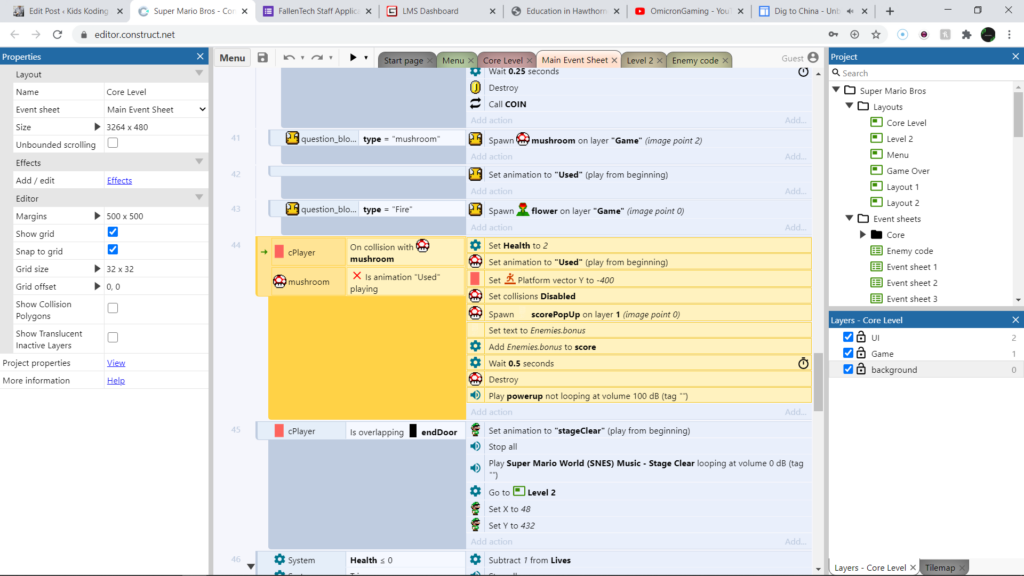Screen dimensions: 1024x576
Task: Collapse the Effects properties section
Action: (x=199, y=162)
